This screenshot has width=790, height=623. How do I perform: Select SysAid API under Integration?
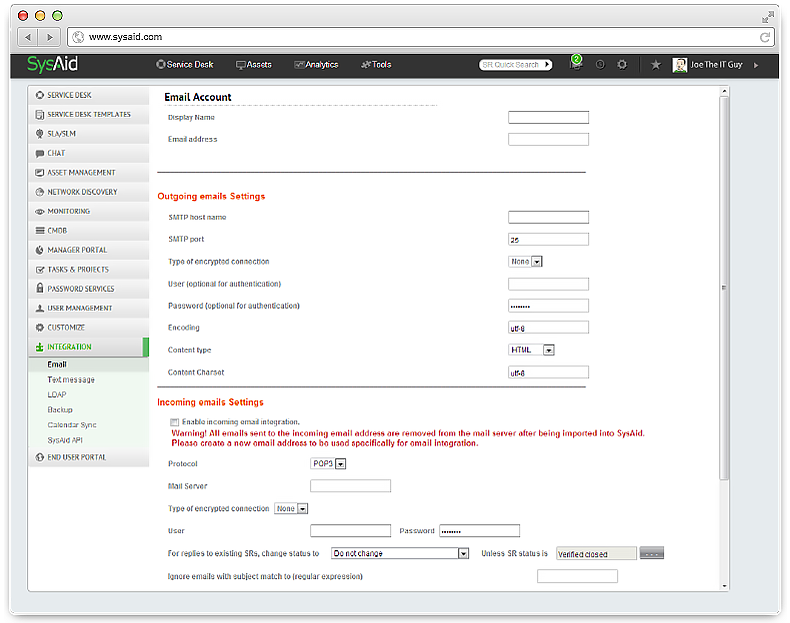[x=65, y=440]
